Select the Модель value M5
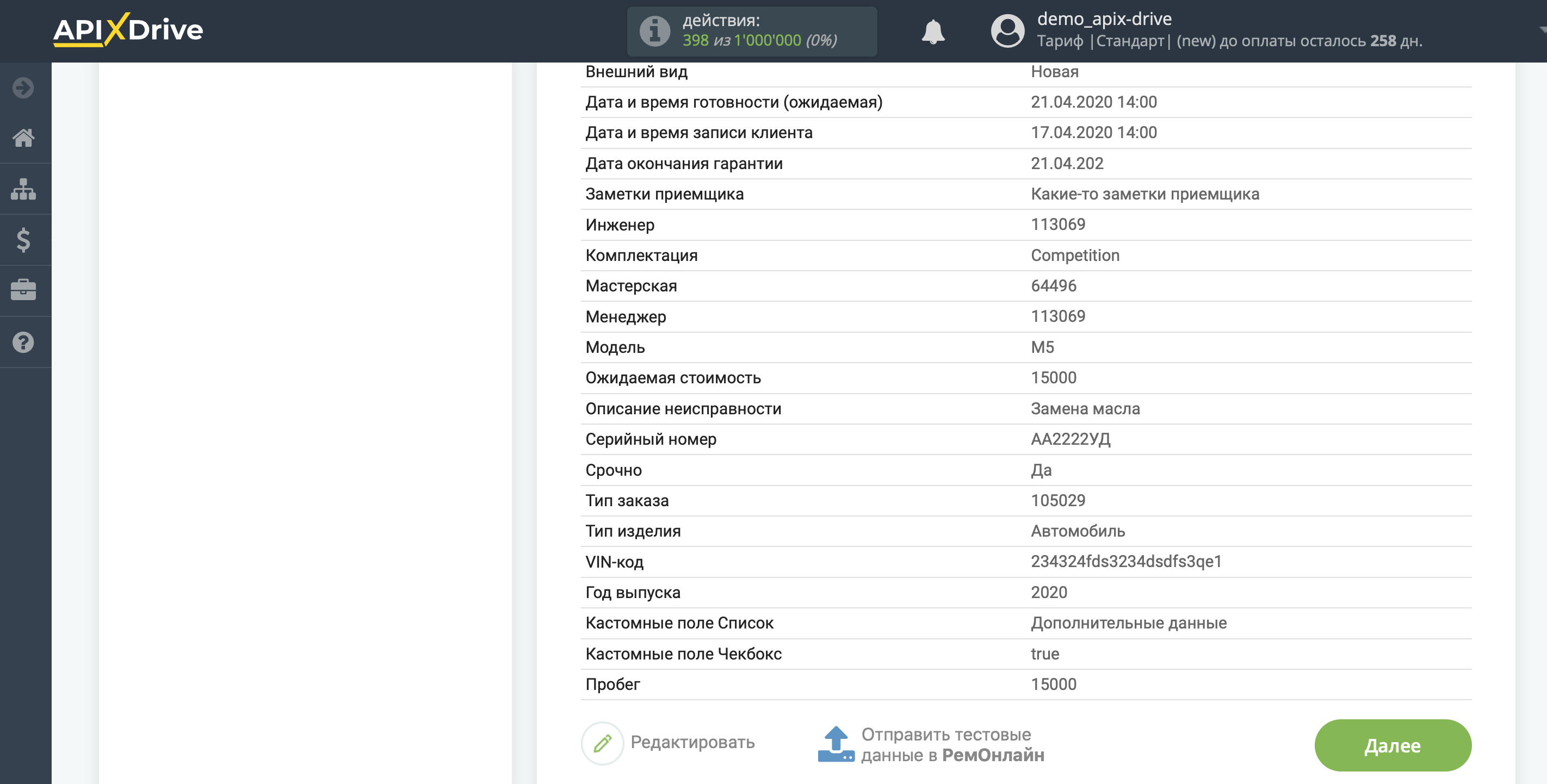This screenshot has height=784, width=1547. (1043, 347)
